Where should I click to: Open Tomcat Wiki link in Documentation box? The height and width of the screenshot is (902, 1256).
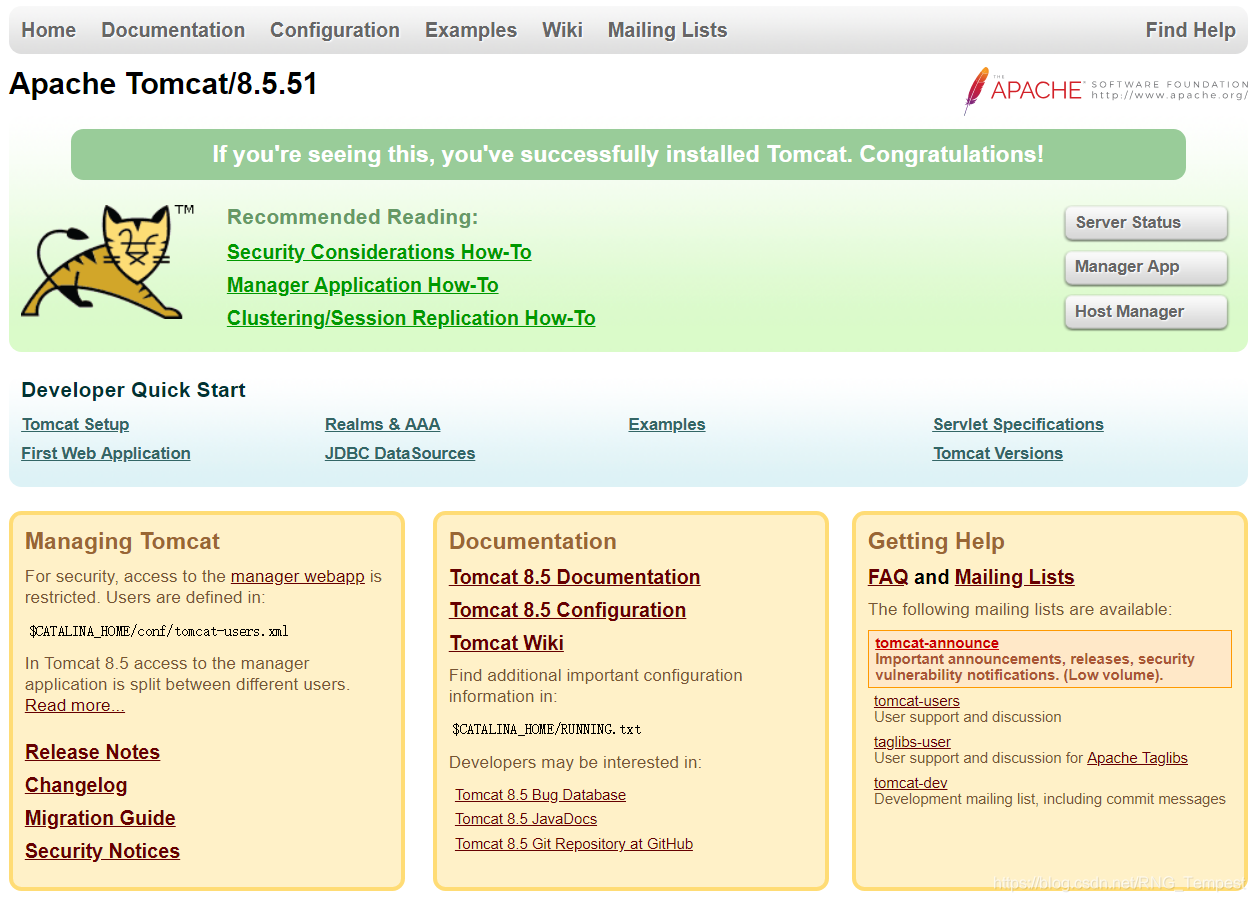507,643
